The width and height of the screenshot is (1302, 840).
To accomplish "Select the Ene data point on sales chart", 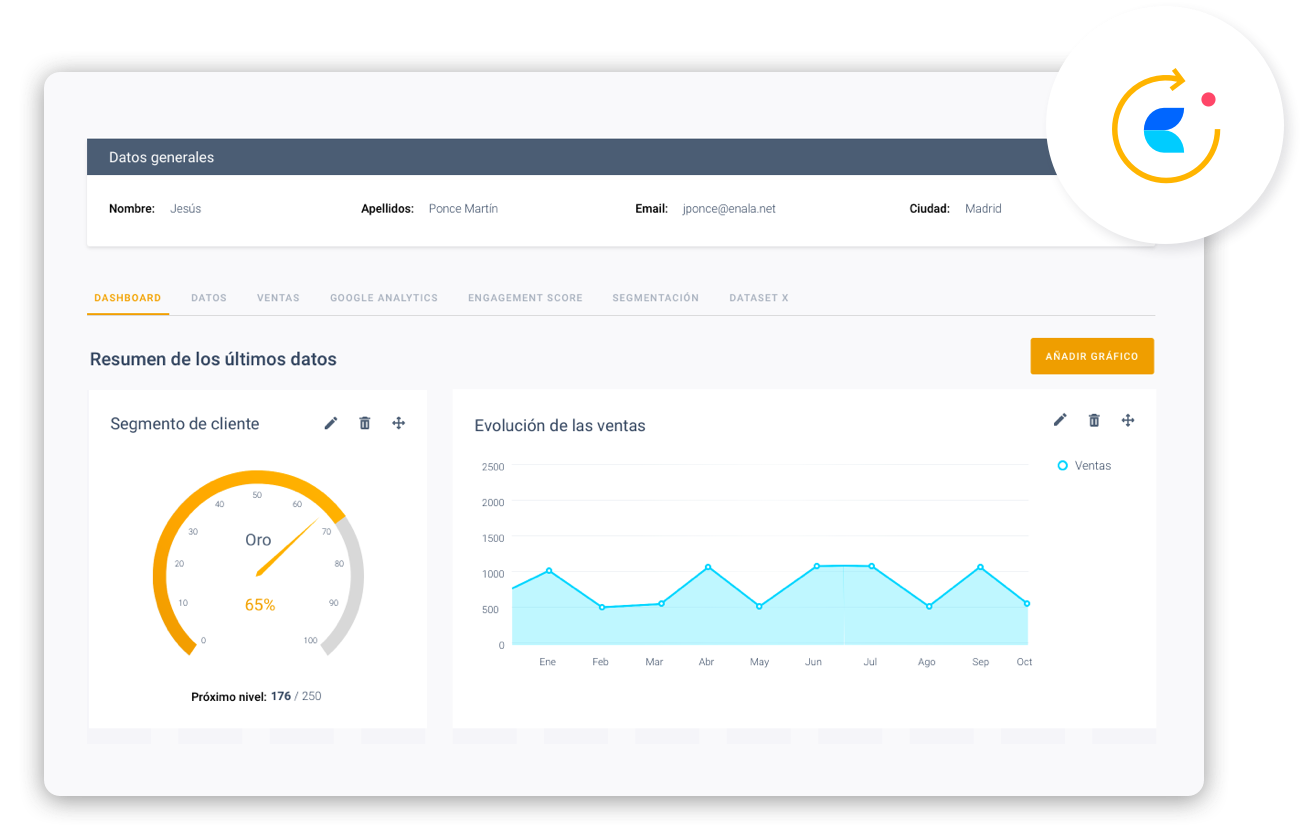I will click(549, 571).
